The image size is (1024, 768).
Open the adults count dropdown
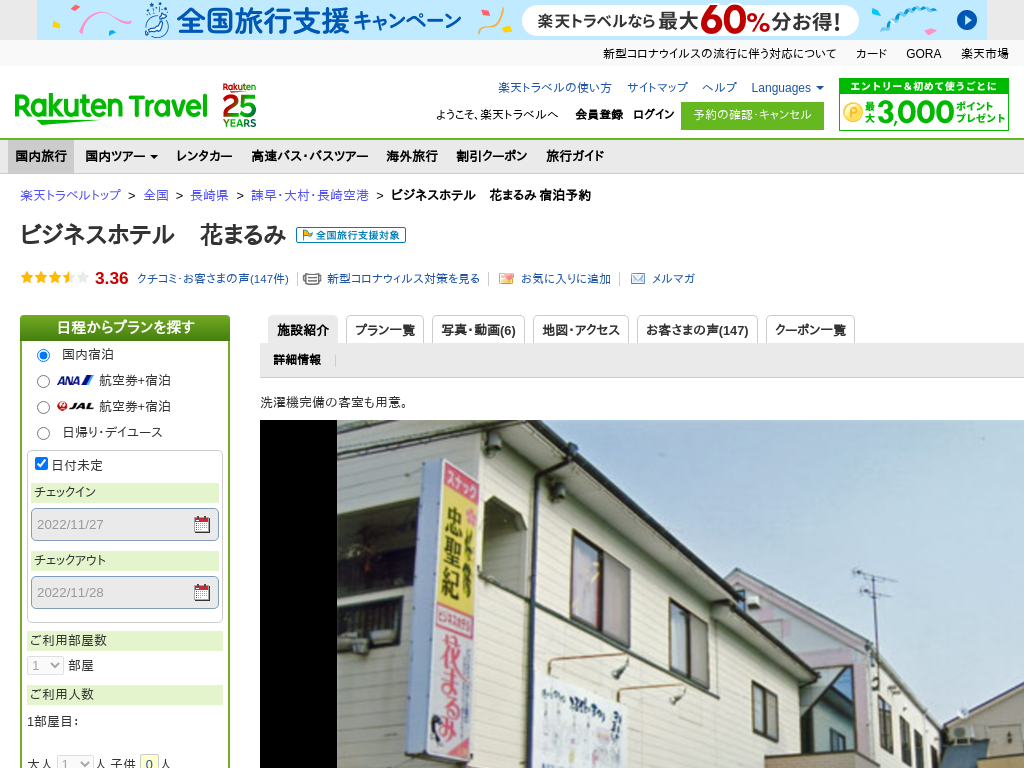point(75,763)
